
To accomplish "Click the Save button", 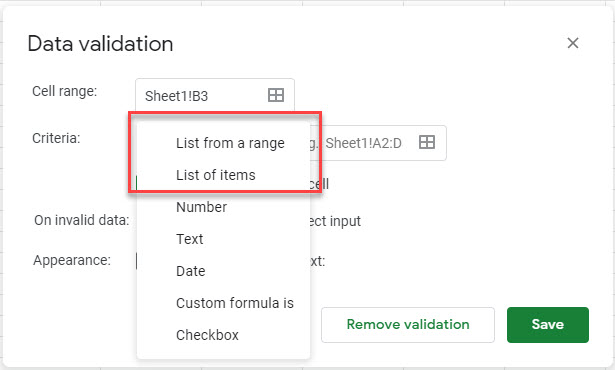I will [548, 324].
